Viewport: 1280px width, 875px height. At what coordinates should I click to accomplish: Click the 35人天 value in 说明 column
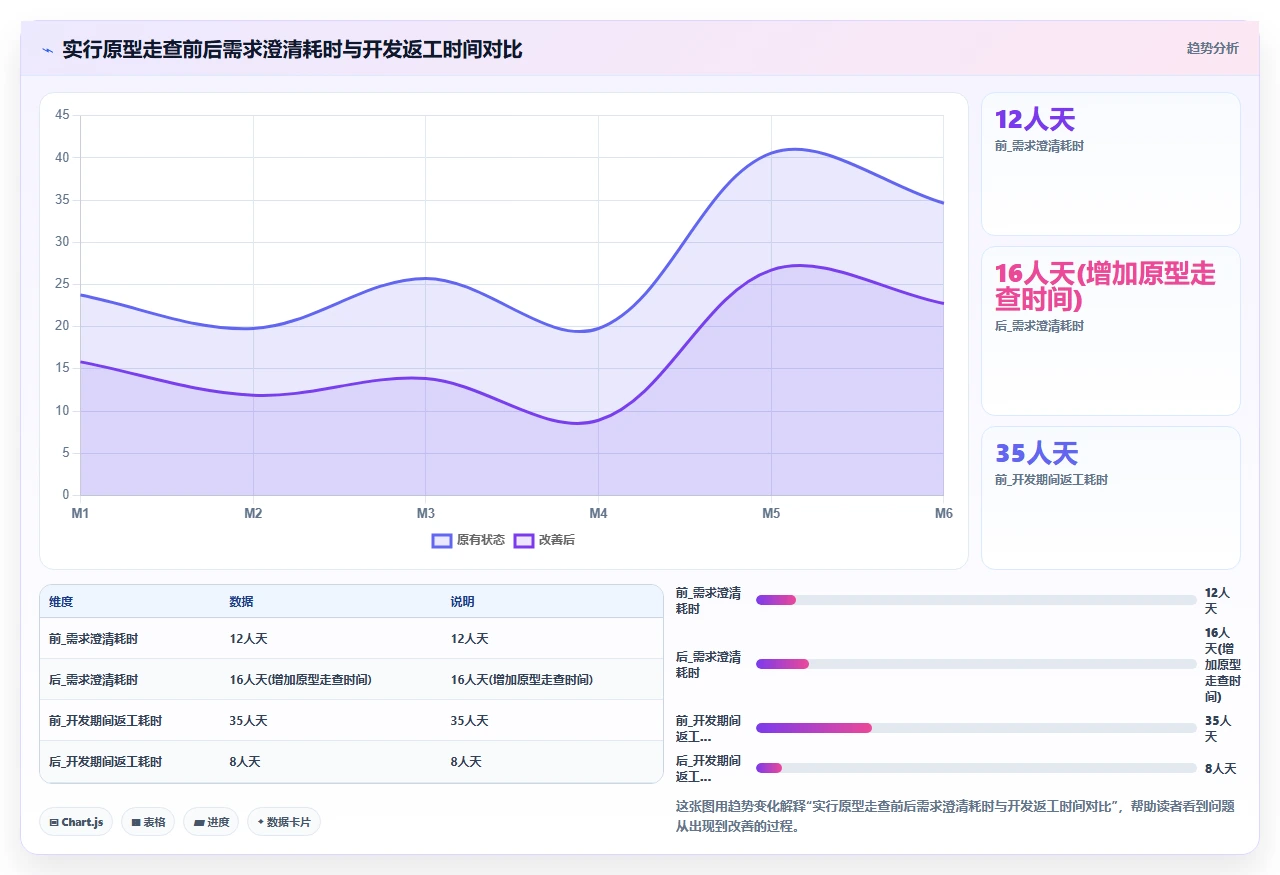pos(469,721)
